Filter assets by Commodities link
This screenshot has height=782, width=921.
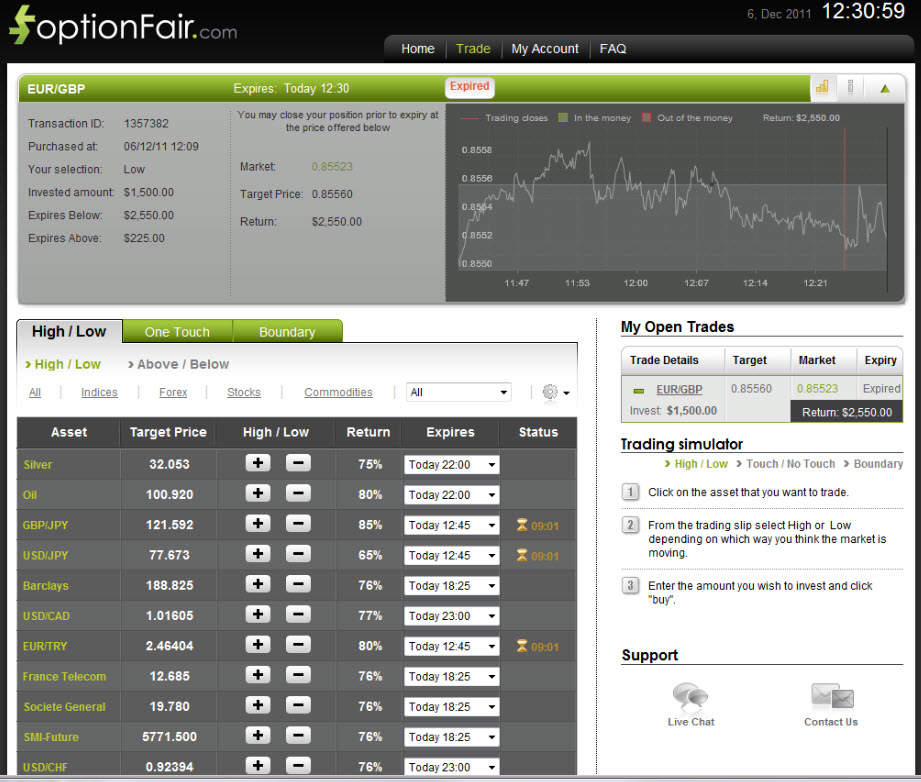(338, 393)
